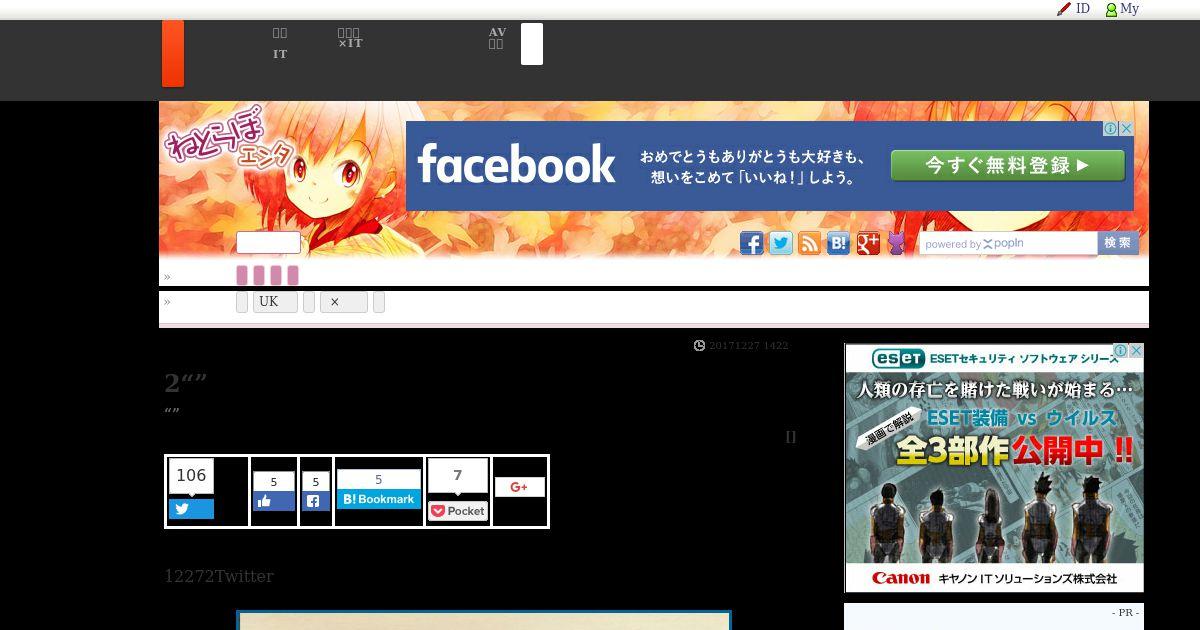Open the red Google+ icon in header

coord(868,243)
